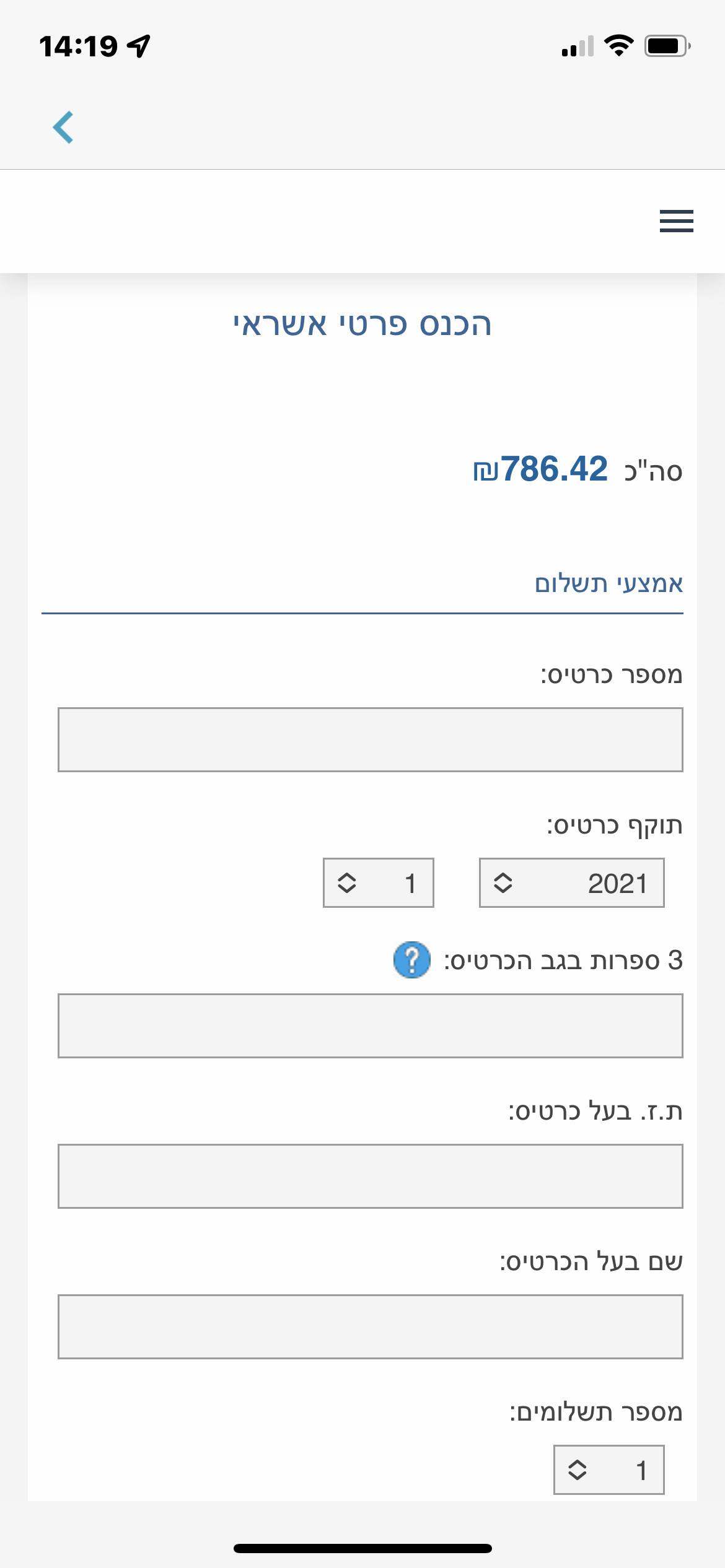Image resolution: width=725 pixels, height=1568 pixels.
Task: Select the אמצעי תשלום section header
Action: [x=609, y=584]
